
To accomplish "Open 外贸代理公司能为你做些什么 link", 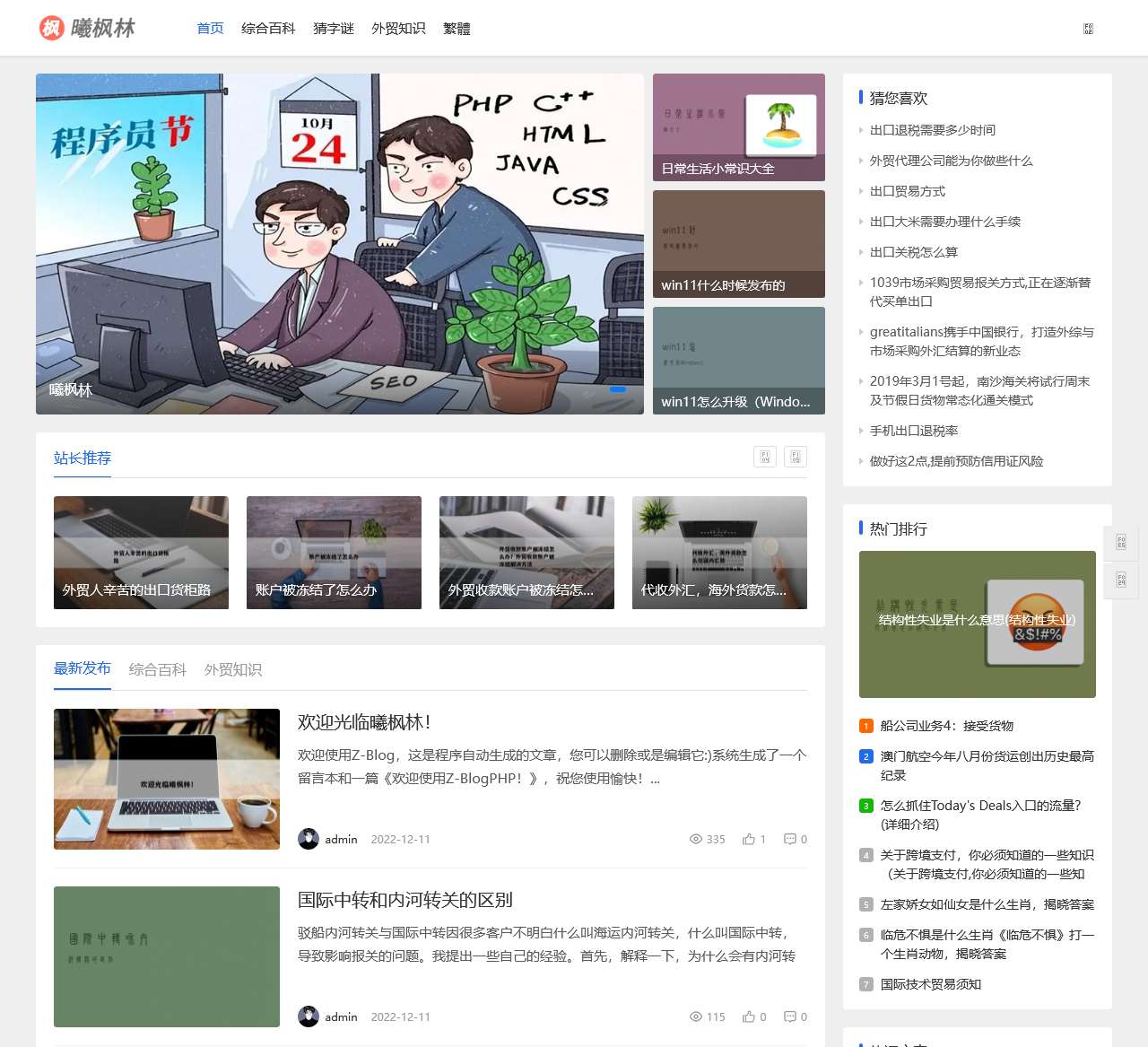I will click(x=952, y=161).
